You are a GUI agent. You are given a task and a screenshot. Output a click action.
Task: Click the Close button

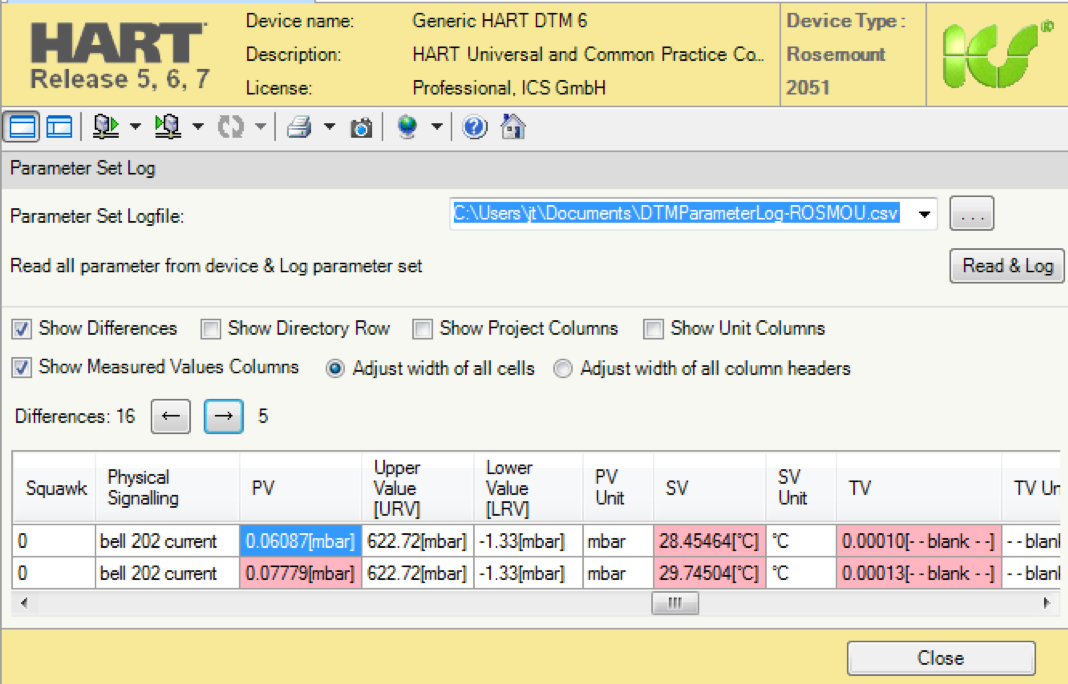point(940,657)
